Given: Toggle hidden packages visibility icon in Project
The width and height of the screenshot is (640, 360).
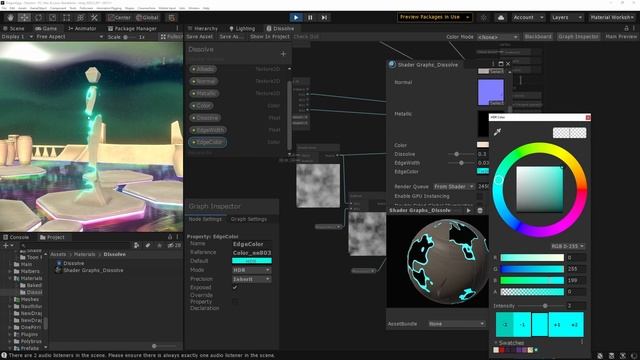Looking at the screenshot, I should point(174,245).
